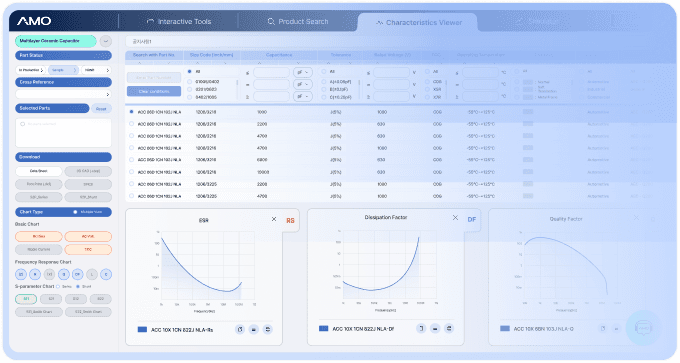Open the Product Search tab
680x363 pixels.
tap(298, 21)
